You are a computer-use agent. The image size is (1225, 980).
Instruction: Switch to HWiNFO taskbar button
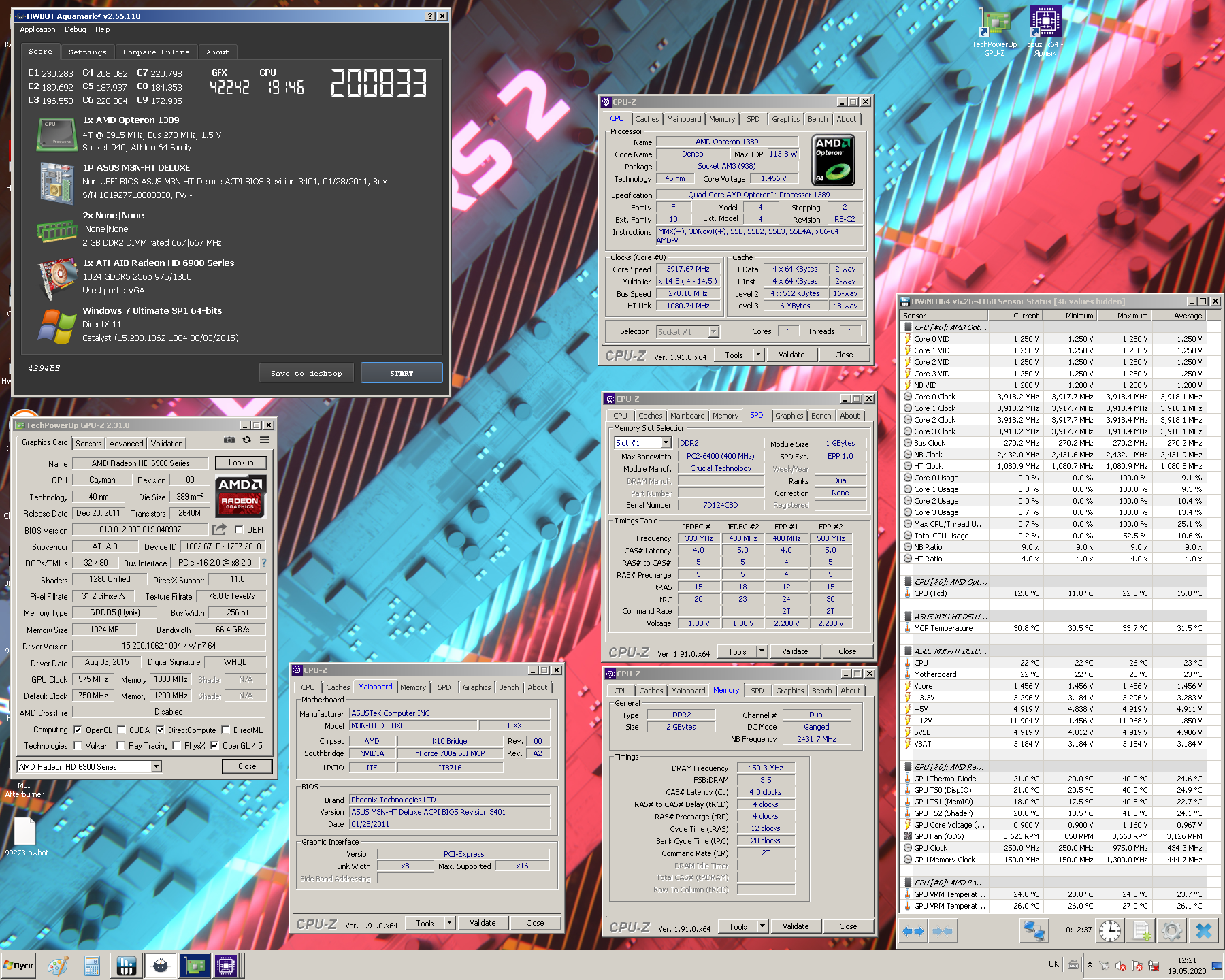126,966
